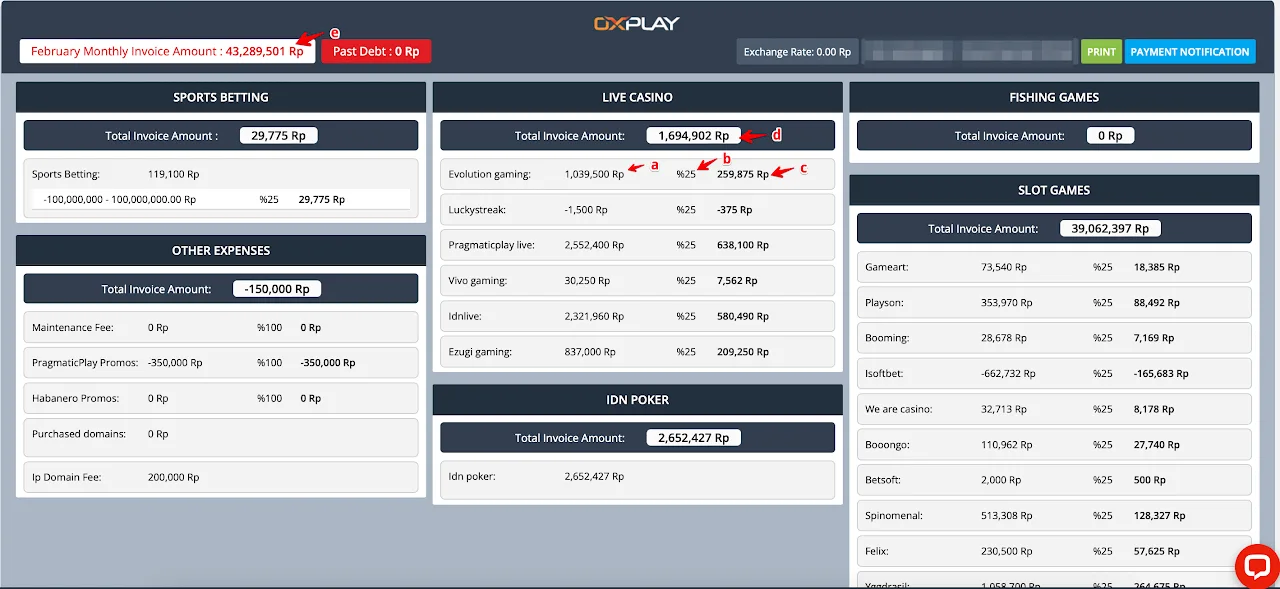Viewport: 1280px width, 589px height.
Task: Click the Purchased domains row
Action: coord(221,437)
